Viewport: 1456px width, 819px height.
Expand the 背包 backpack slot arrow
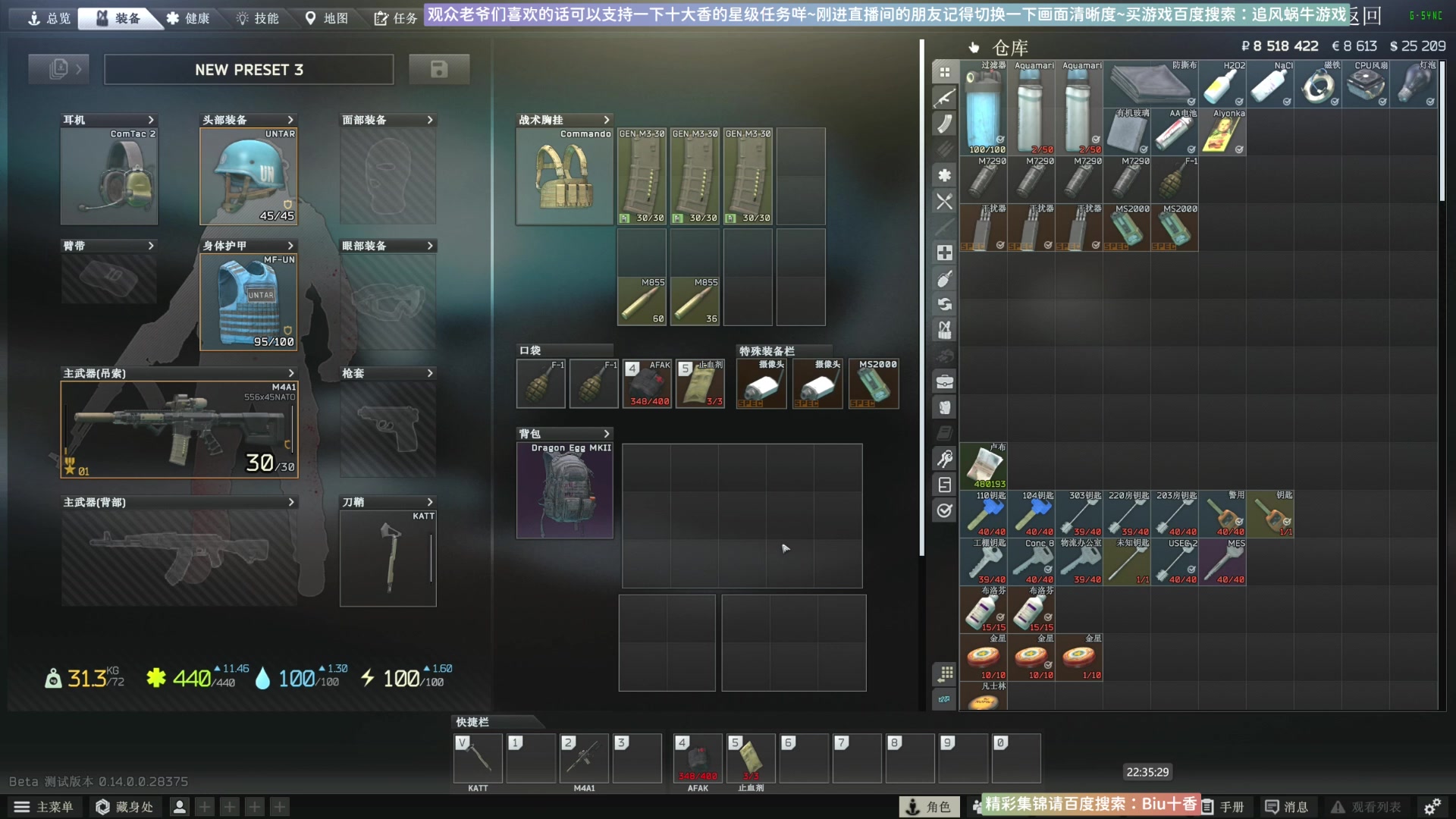point(606,434)
